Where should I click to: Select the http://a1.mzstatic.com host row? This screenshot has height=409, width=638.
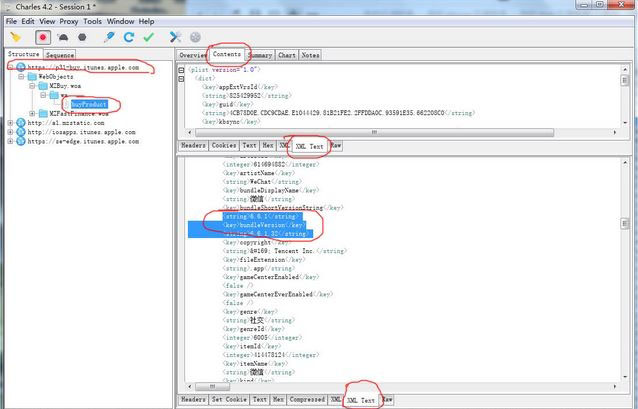tap(66, 122)
